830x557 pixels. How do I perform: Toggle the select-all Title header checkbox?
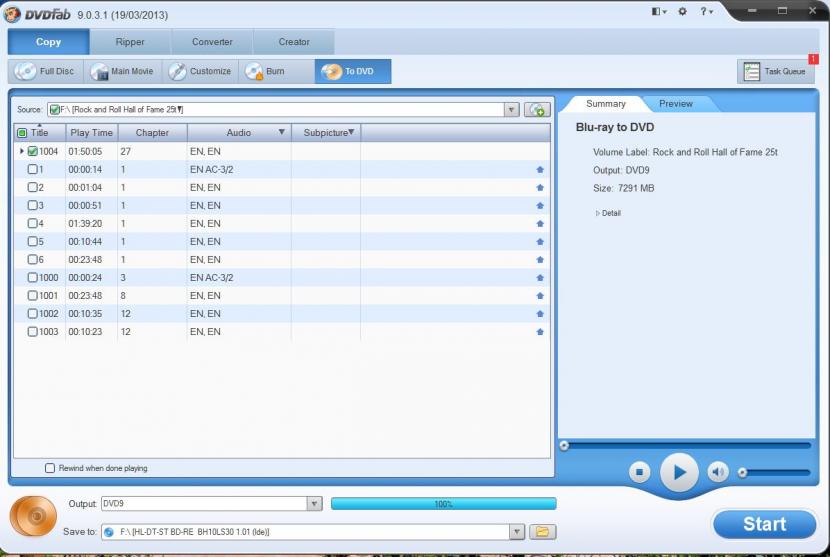pyautogui.click(x=22, y=133)
